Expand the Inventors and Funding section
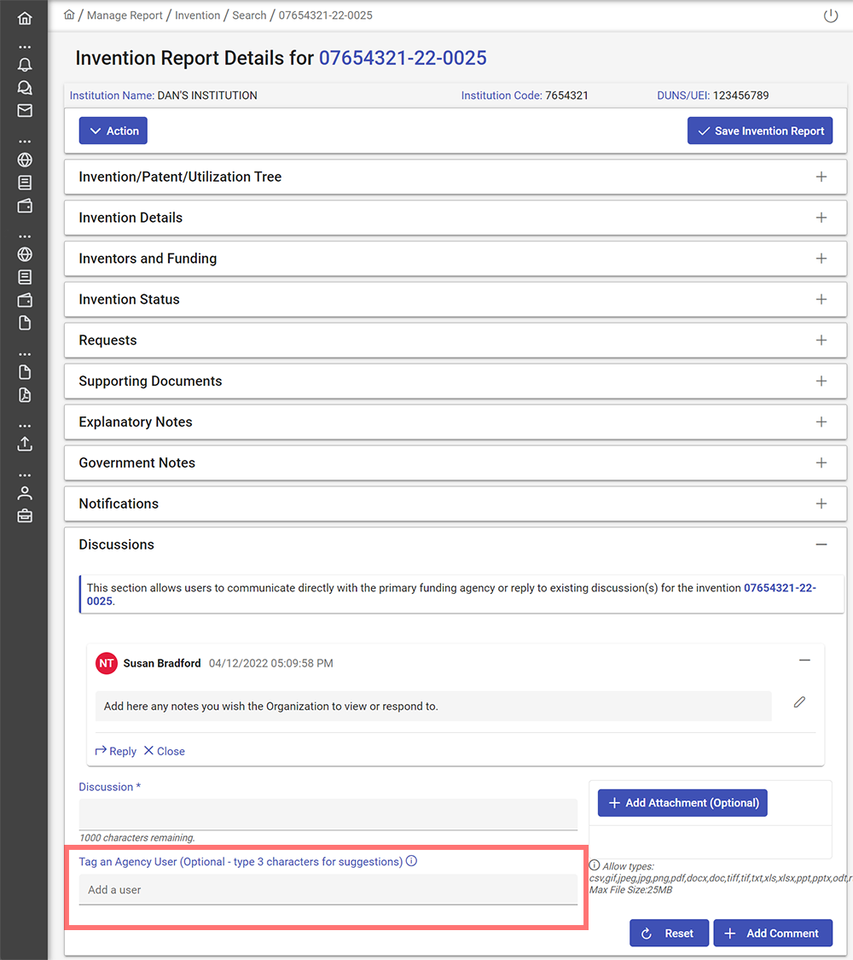Screen dimensions: 853x960 click(821, 258)
